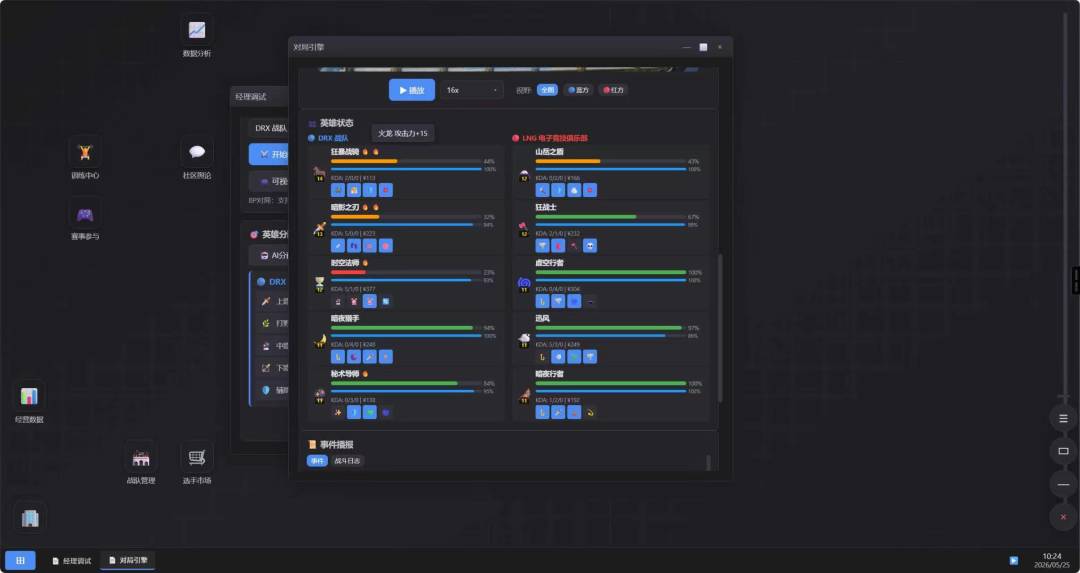The image size is (1080, 573).
Task: Open the 16x playback speed dropdown
Action: [x=472, y=90]
